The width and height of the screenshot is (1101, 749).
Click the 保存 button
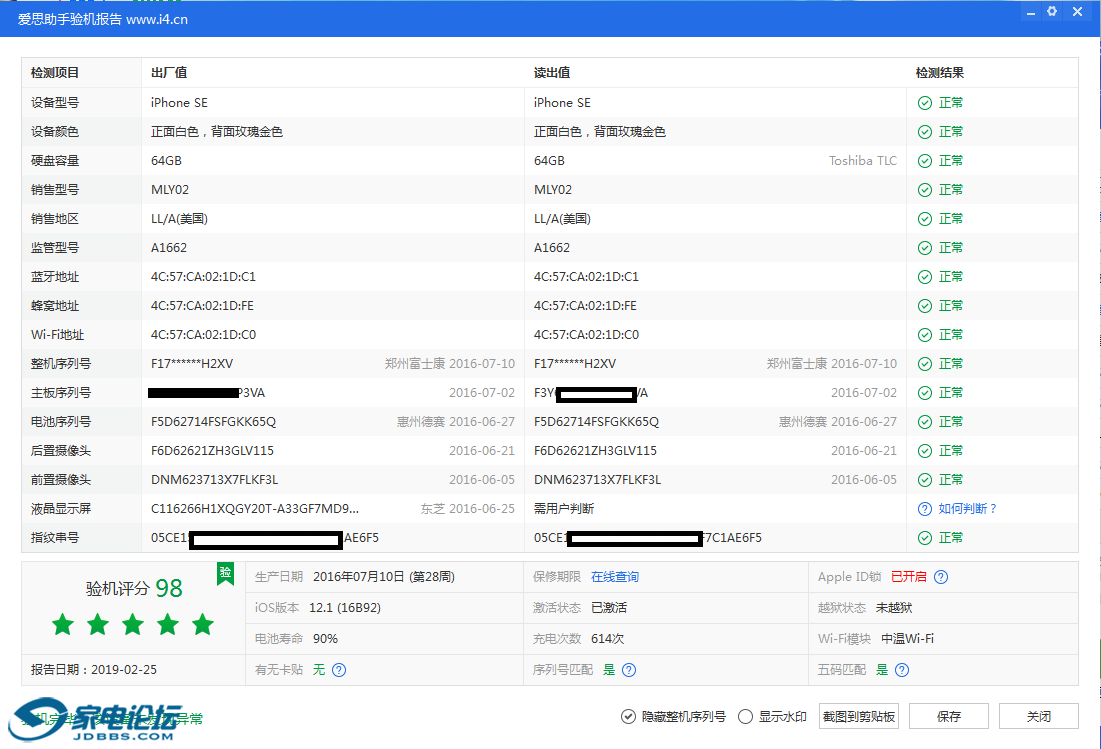point(949,717)
